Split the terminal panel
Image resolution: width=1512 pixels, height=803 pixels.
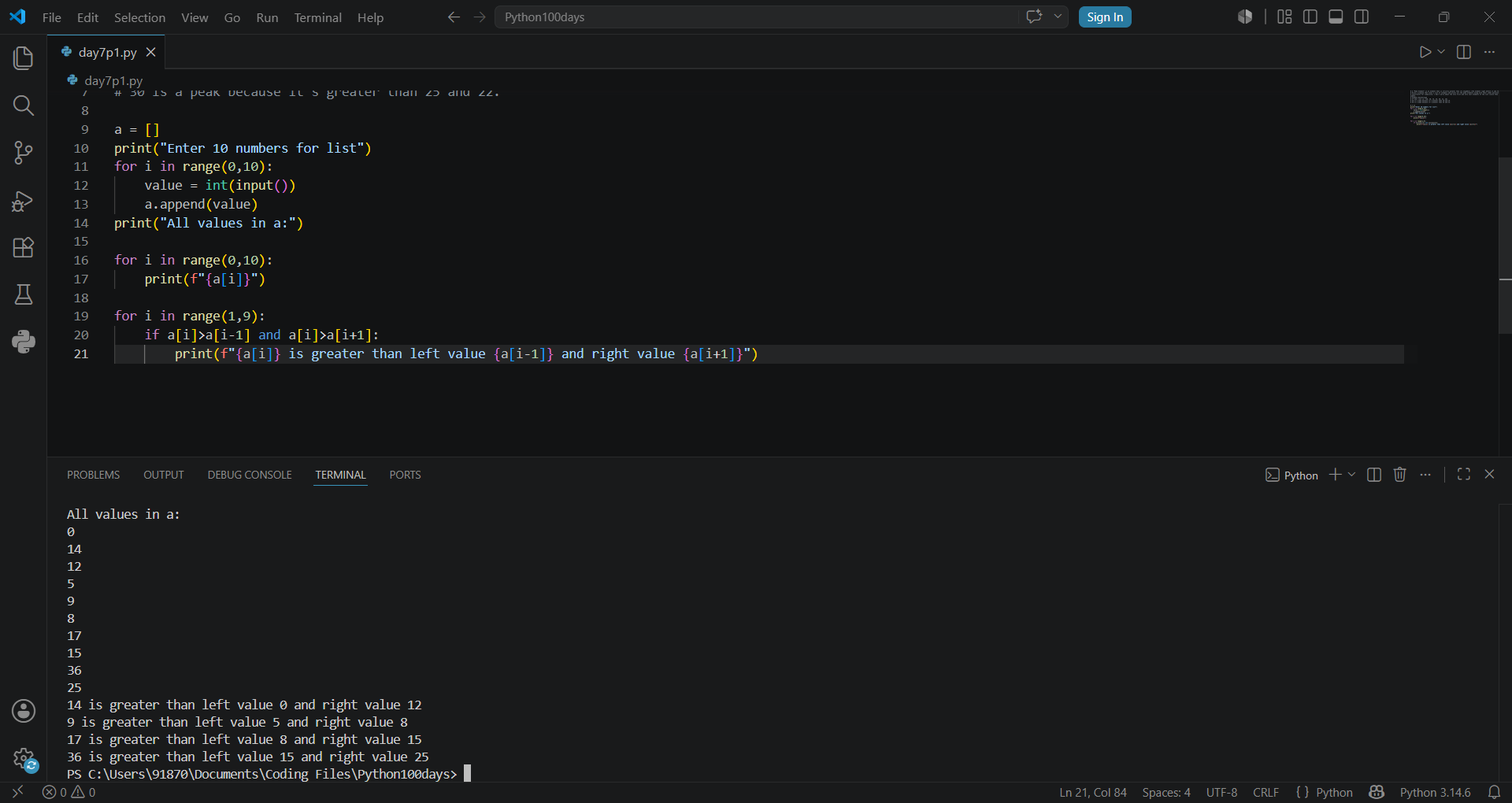pos(1374,475)
